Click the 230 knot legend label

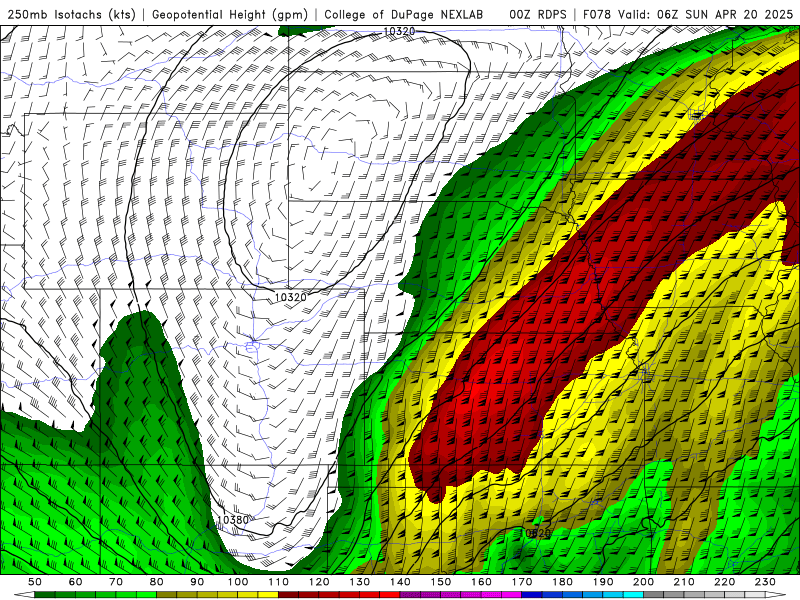[765, 582]
